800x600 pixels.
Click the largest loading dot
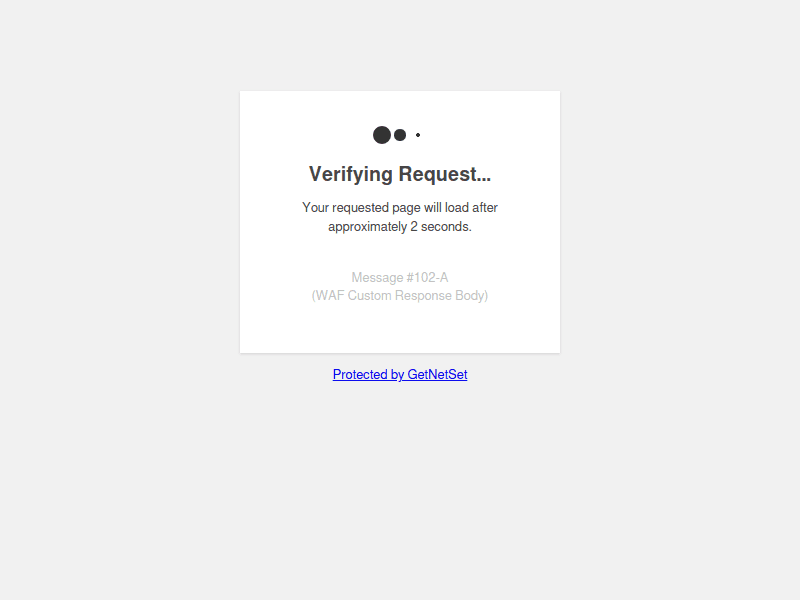click(x=382, y=135)
